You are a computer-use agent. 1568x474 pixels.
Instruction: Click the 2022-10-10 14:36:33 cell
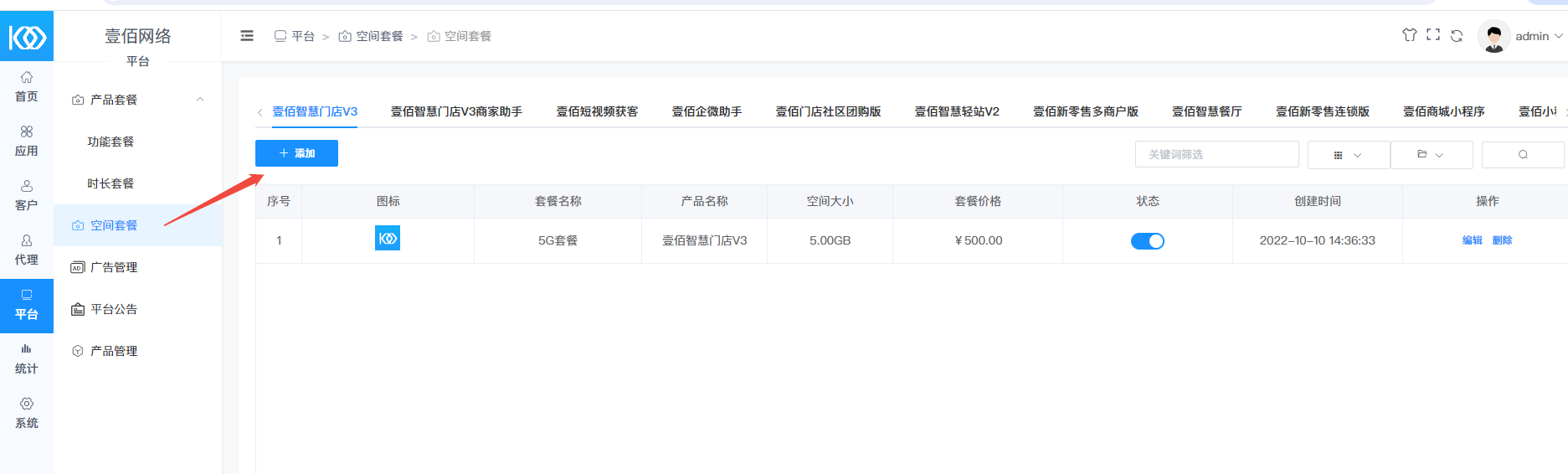pos(1318,240)
